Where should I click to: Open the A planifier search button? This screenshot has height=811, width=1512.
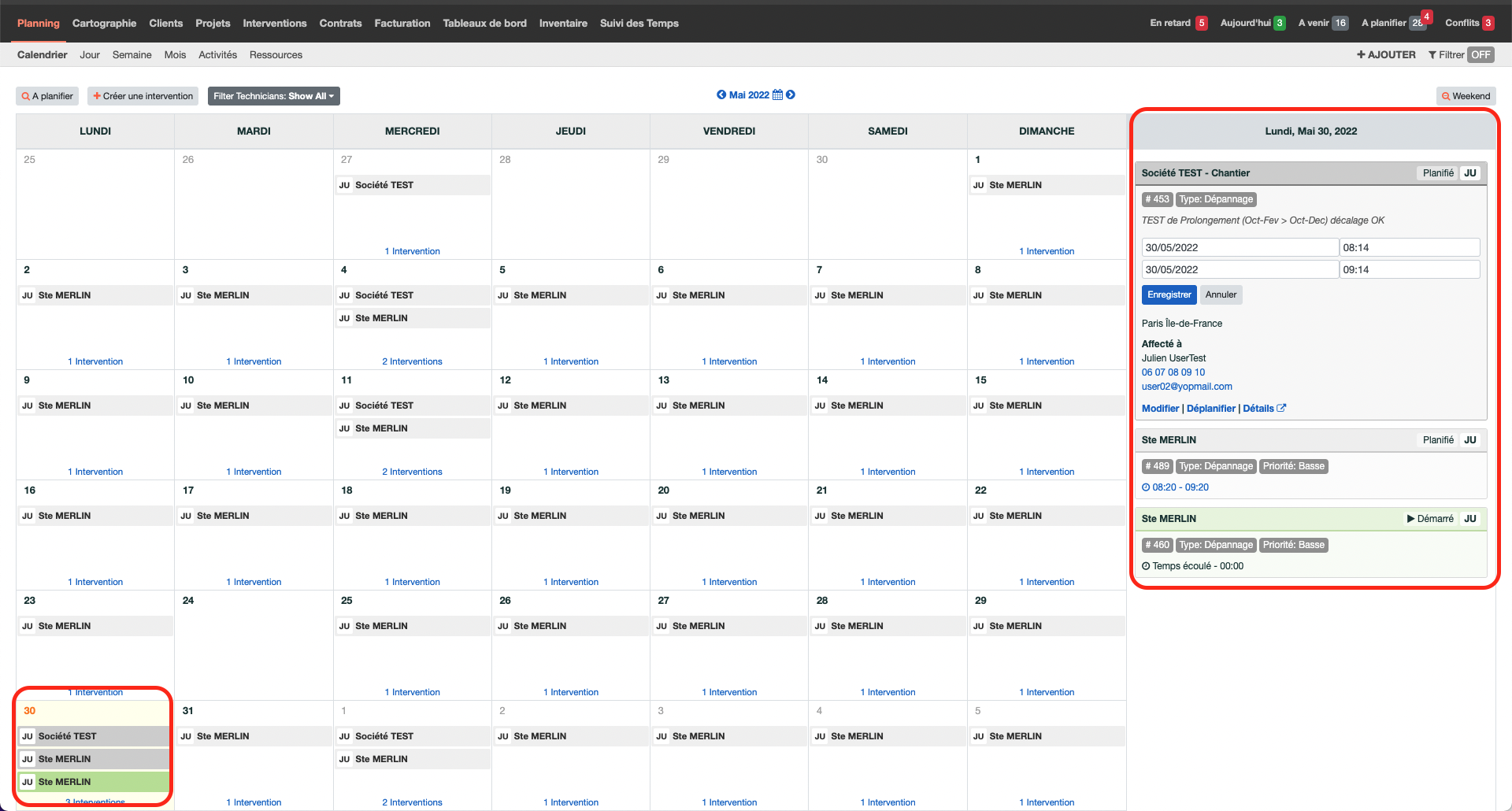(47, 96)
